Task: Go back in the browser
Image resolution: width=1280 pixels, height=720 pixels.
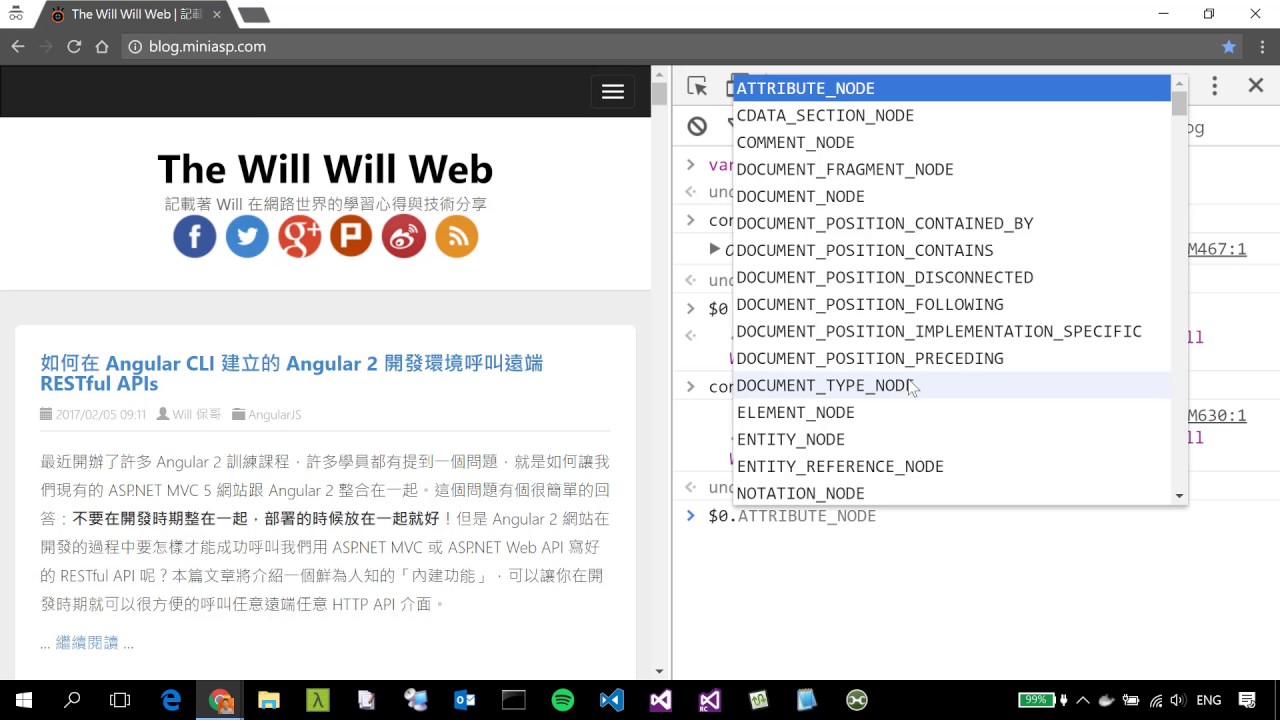Action: point(17,46)
